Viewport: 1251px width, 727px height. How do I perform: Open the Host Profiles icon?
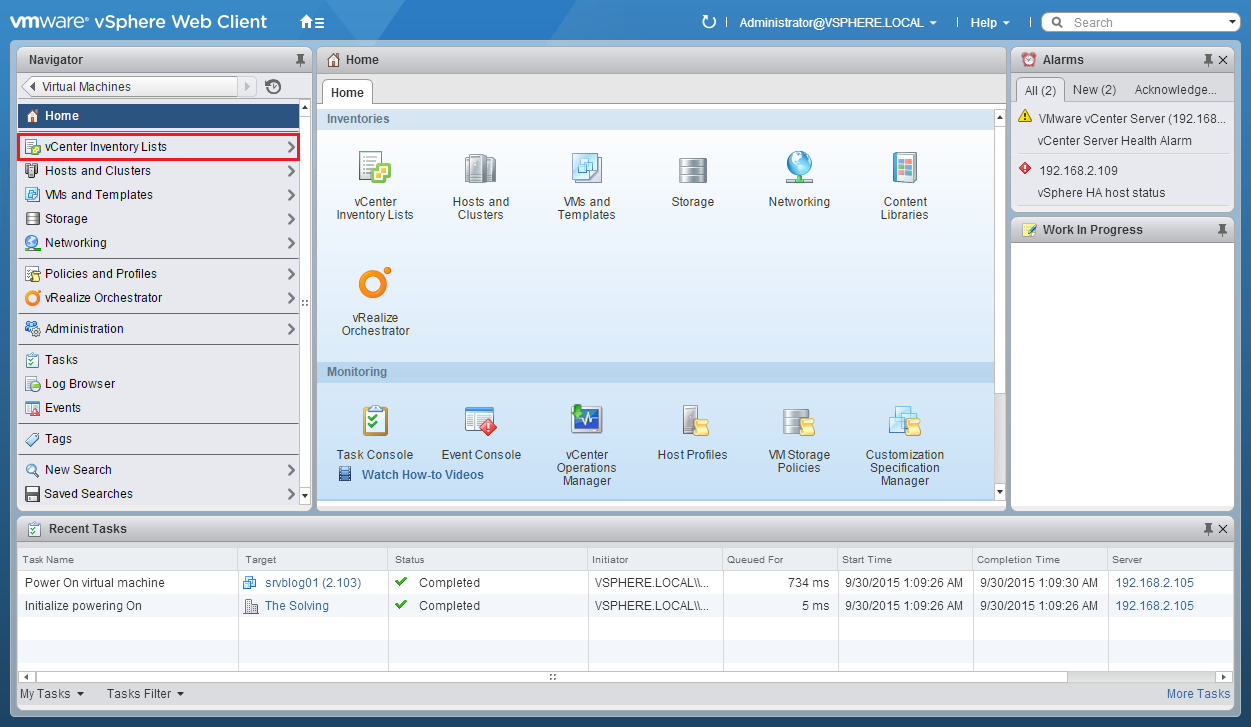(x=694, y=420)
